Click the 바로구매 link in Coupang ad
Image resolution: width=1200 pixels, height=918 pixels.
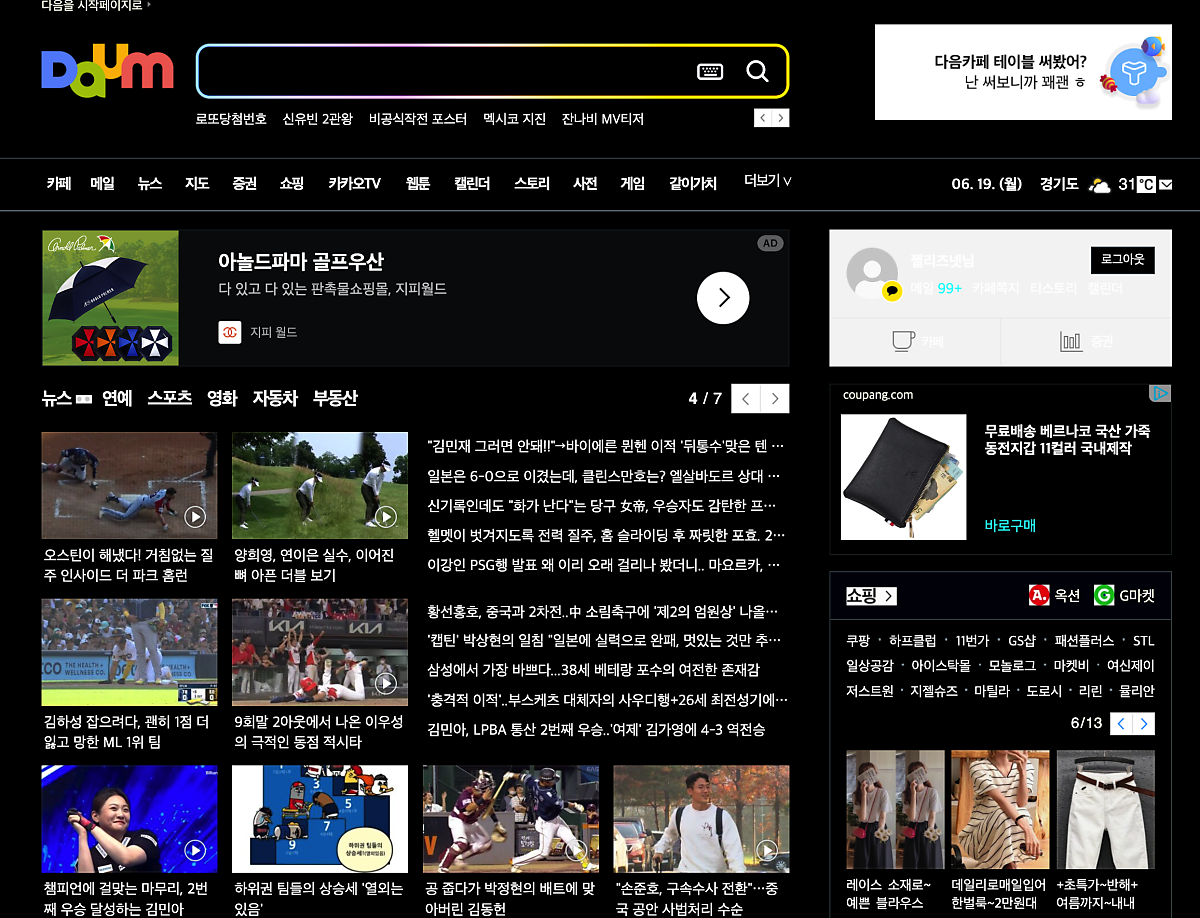click(1010, 525)
